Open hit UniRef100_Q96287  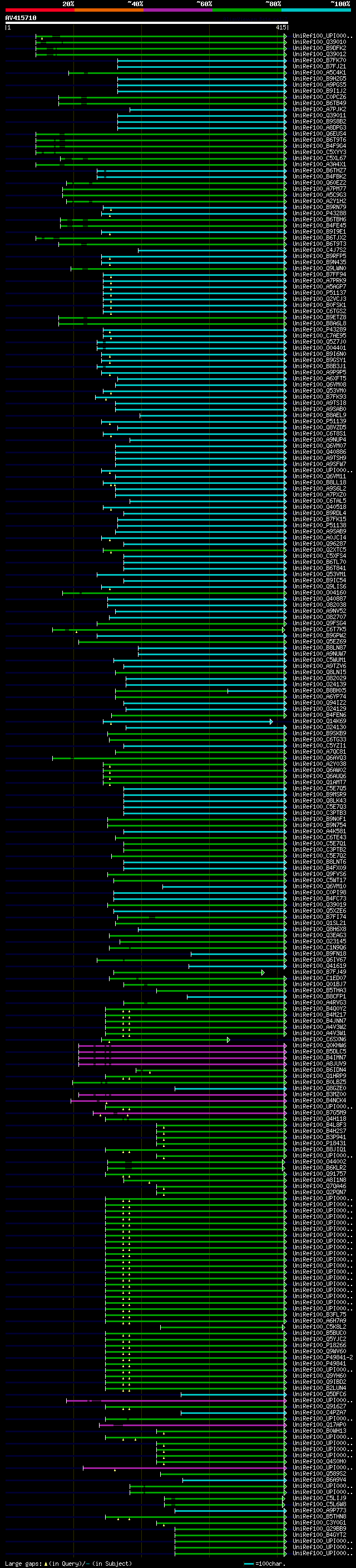[x=319, y=543]
